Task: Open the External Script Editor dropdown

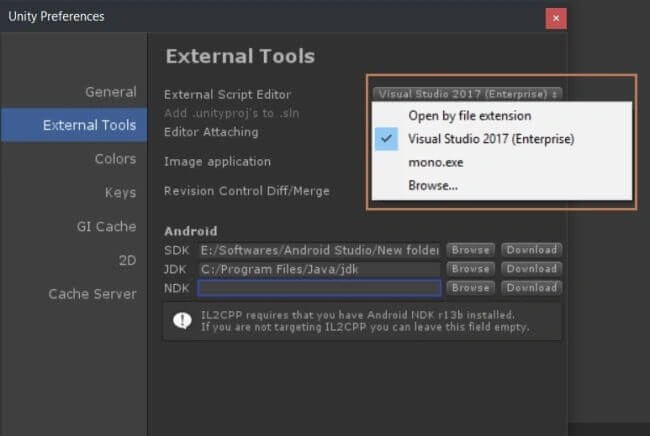Action: [x=467, y=94]
